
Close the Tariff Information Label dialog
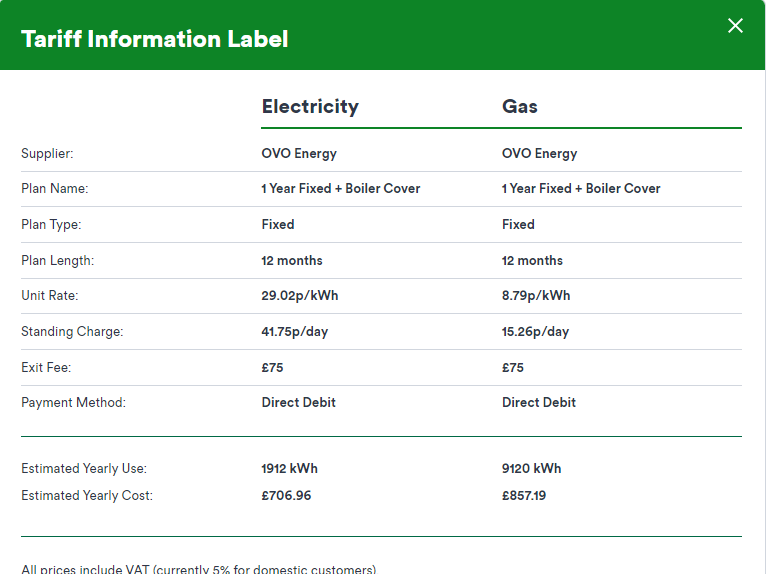735,26
